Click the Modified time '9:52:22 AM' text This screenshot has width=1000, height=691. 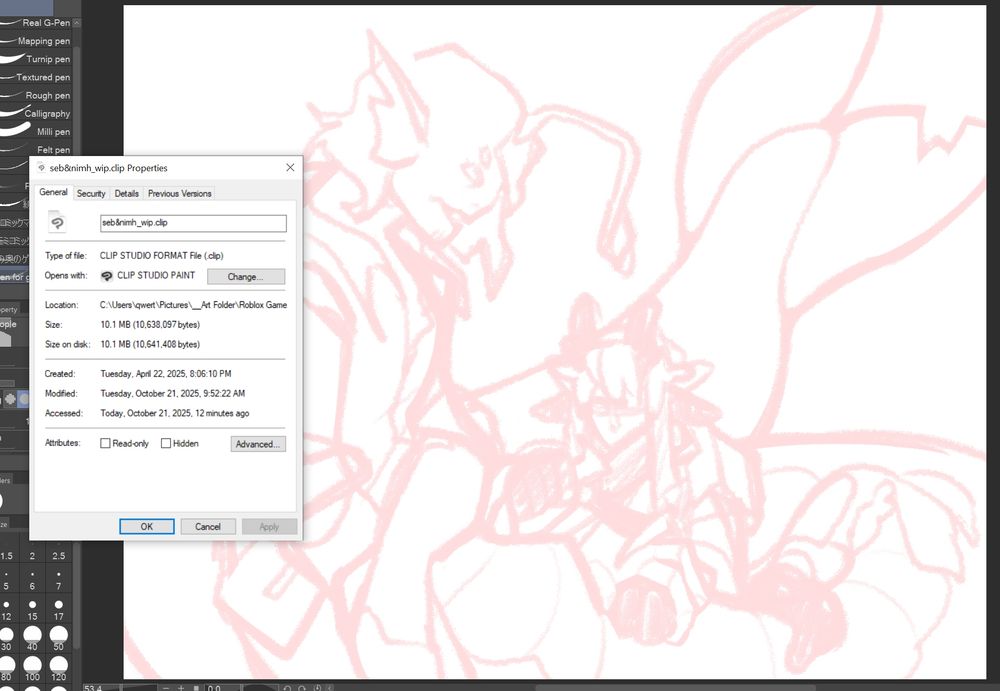[x=223, y=394]
